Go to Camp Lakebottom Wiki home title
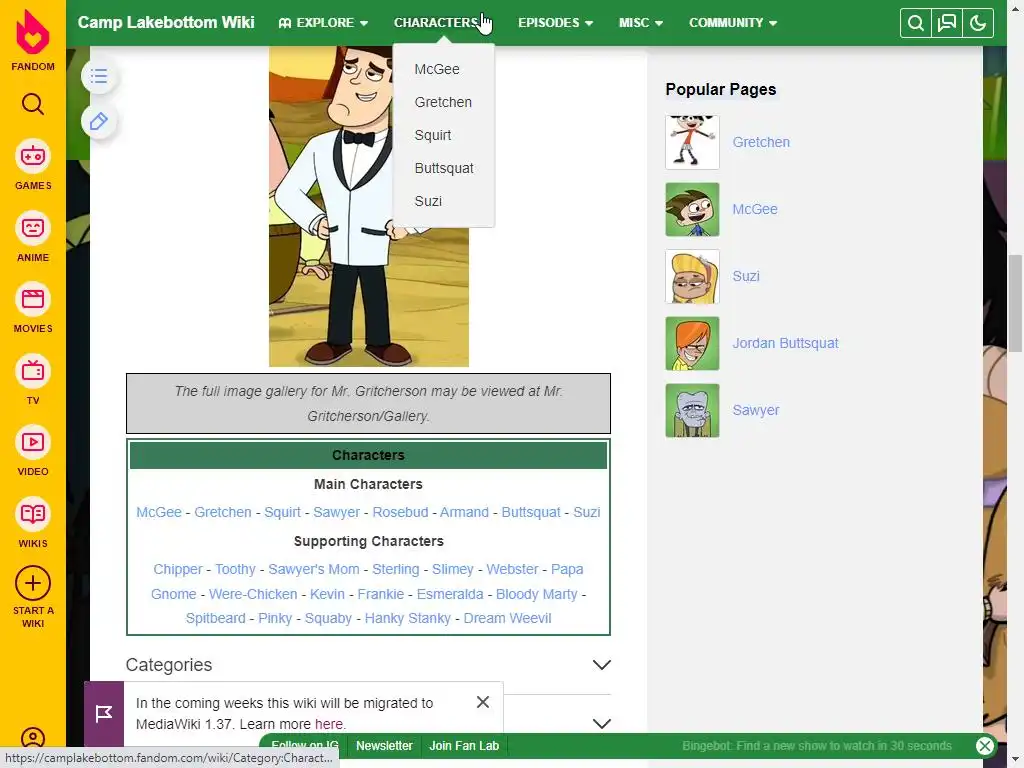Image resolution: width=1024 pixels, height=768 pixels. click(x=166, y=23)
